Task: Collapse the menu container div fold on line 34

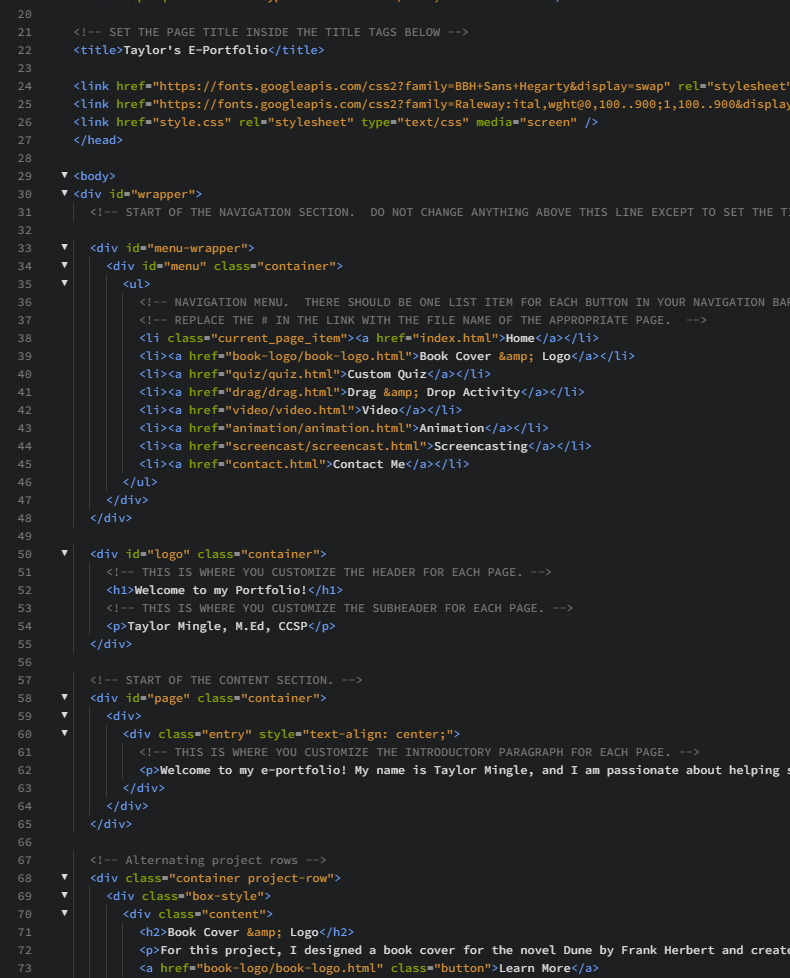Action: tap(64, 265)
